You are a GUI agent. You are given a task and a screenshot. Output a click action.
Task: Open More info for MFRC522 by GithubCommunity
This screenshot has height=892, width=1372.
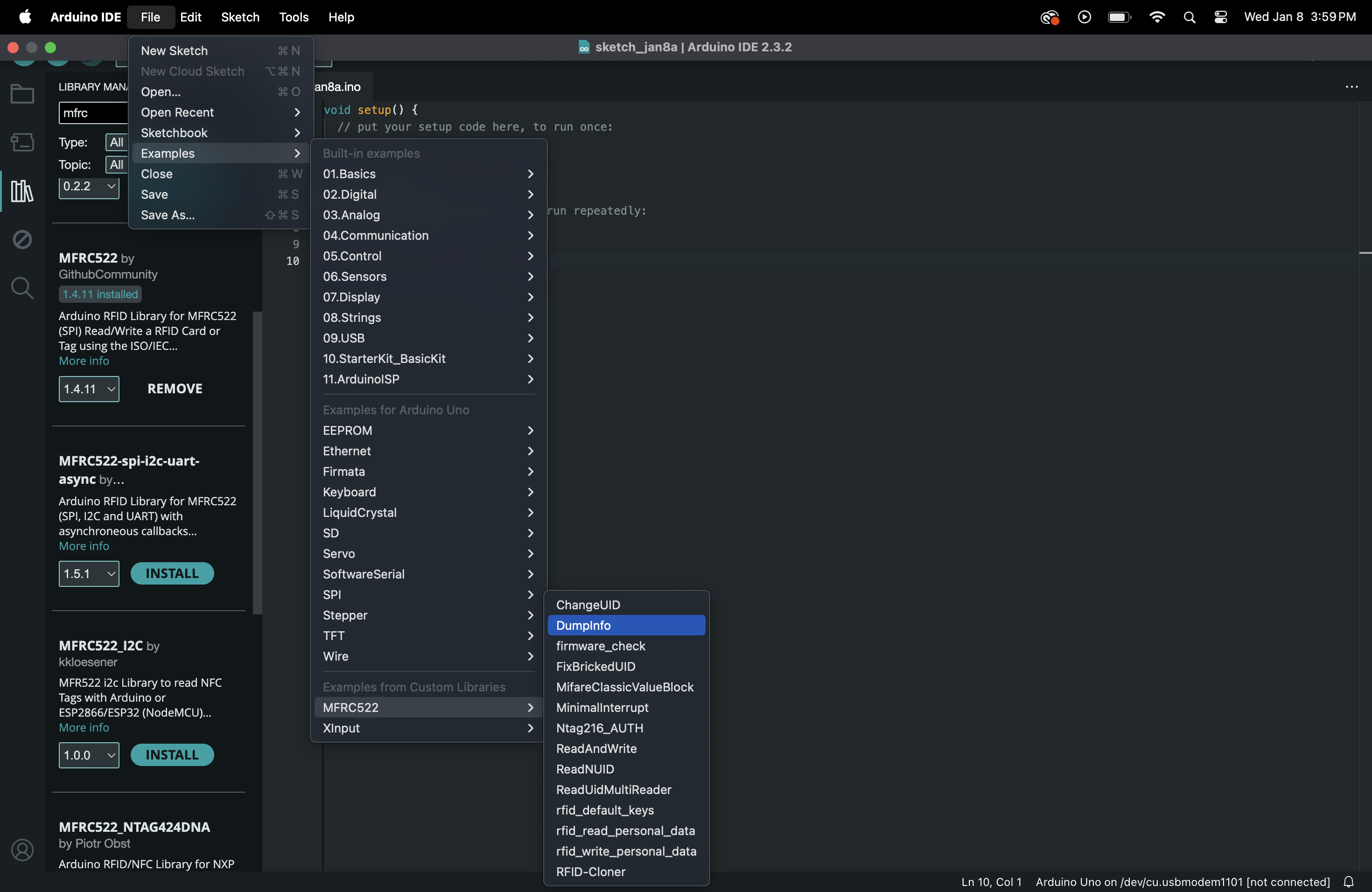point(84,361)
